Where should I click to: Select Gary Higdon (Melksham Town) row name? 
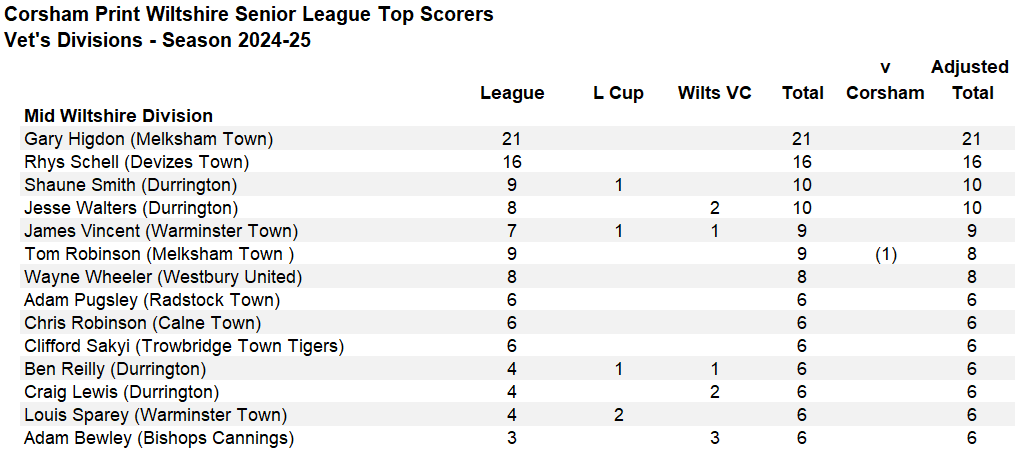coord(149,138)
